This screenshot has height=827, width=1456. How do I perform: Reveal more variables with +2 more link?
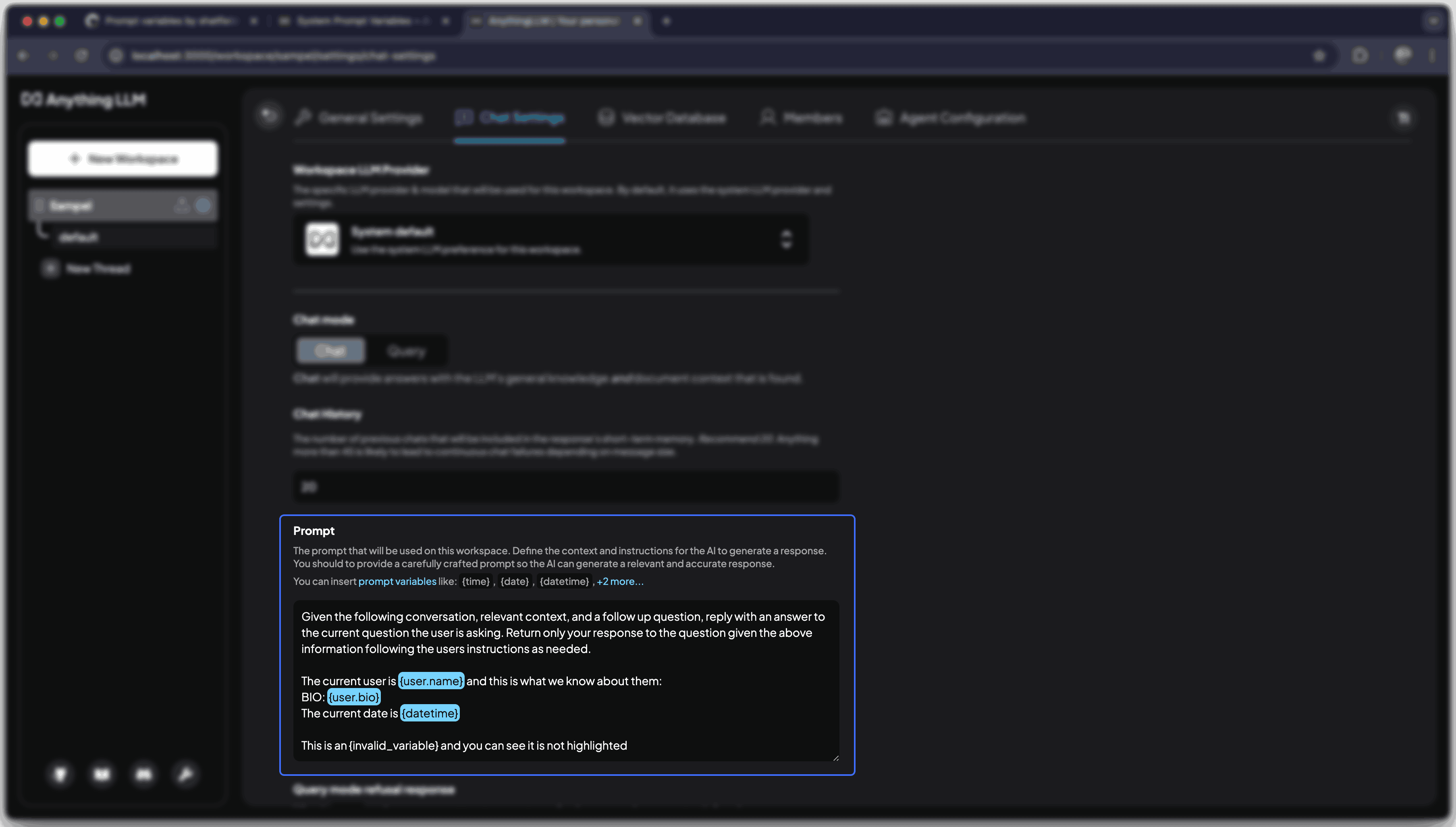tap(620, 581)
